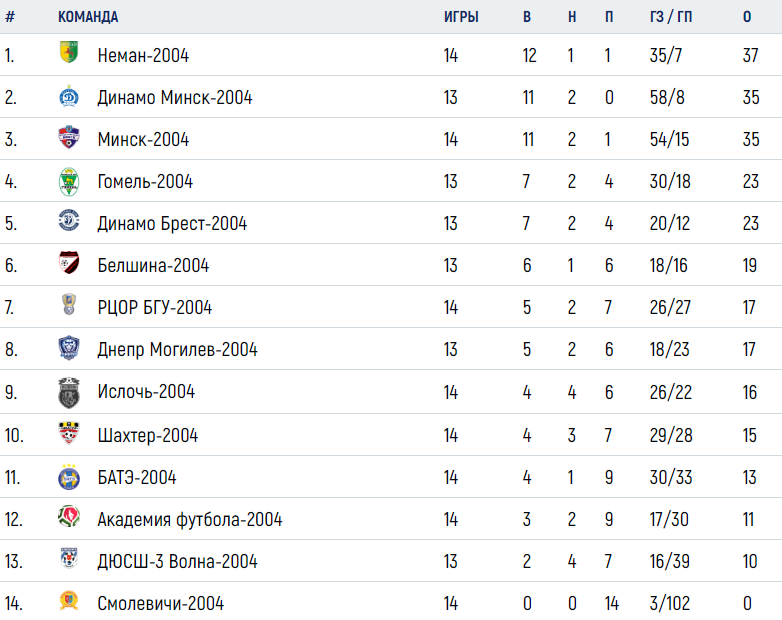
Task: Click the Академия футбола-2004 logo
Action: [x=69, y=517]
